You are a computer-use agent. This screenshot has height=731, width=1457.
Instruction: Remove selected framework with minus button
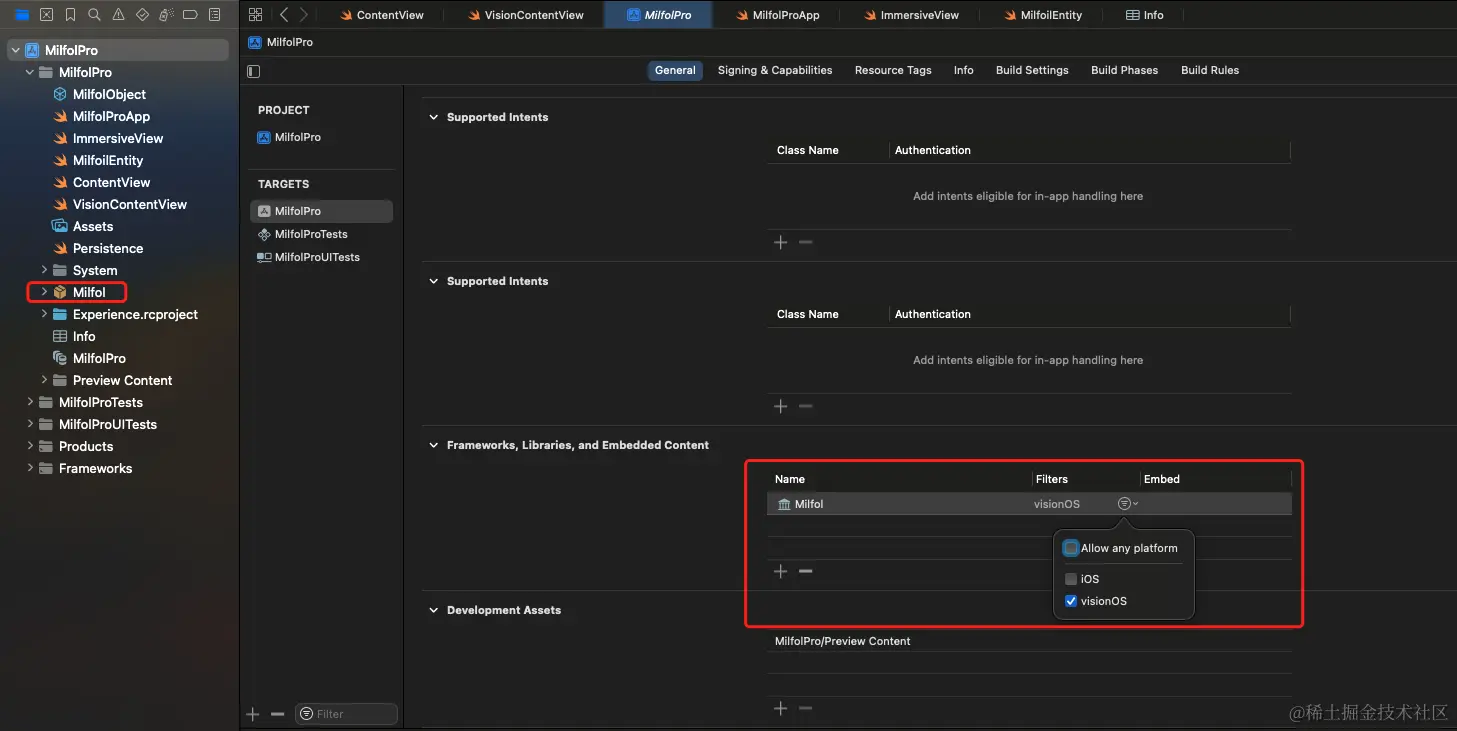pyautogui.click(x=805, y=571)
